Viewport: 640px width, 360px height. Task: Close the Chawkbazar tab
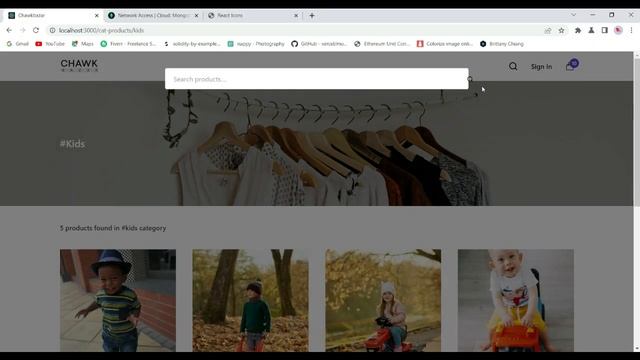point(97,16)
